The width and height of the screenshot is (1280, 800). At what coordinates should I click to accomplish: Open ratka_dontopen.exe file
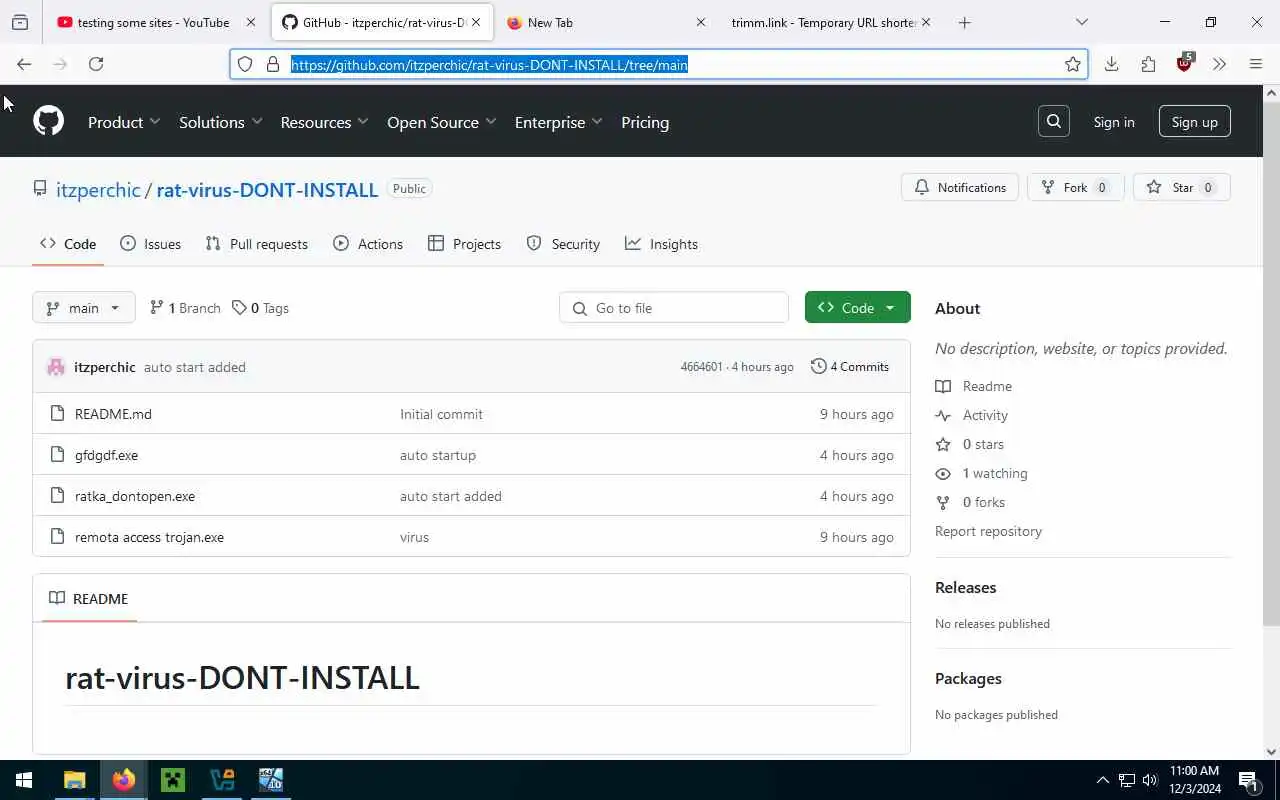[x=135, y=496]
